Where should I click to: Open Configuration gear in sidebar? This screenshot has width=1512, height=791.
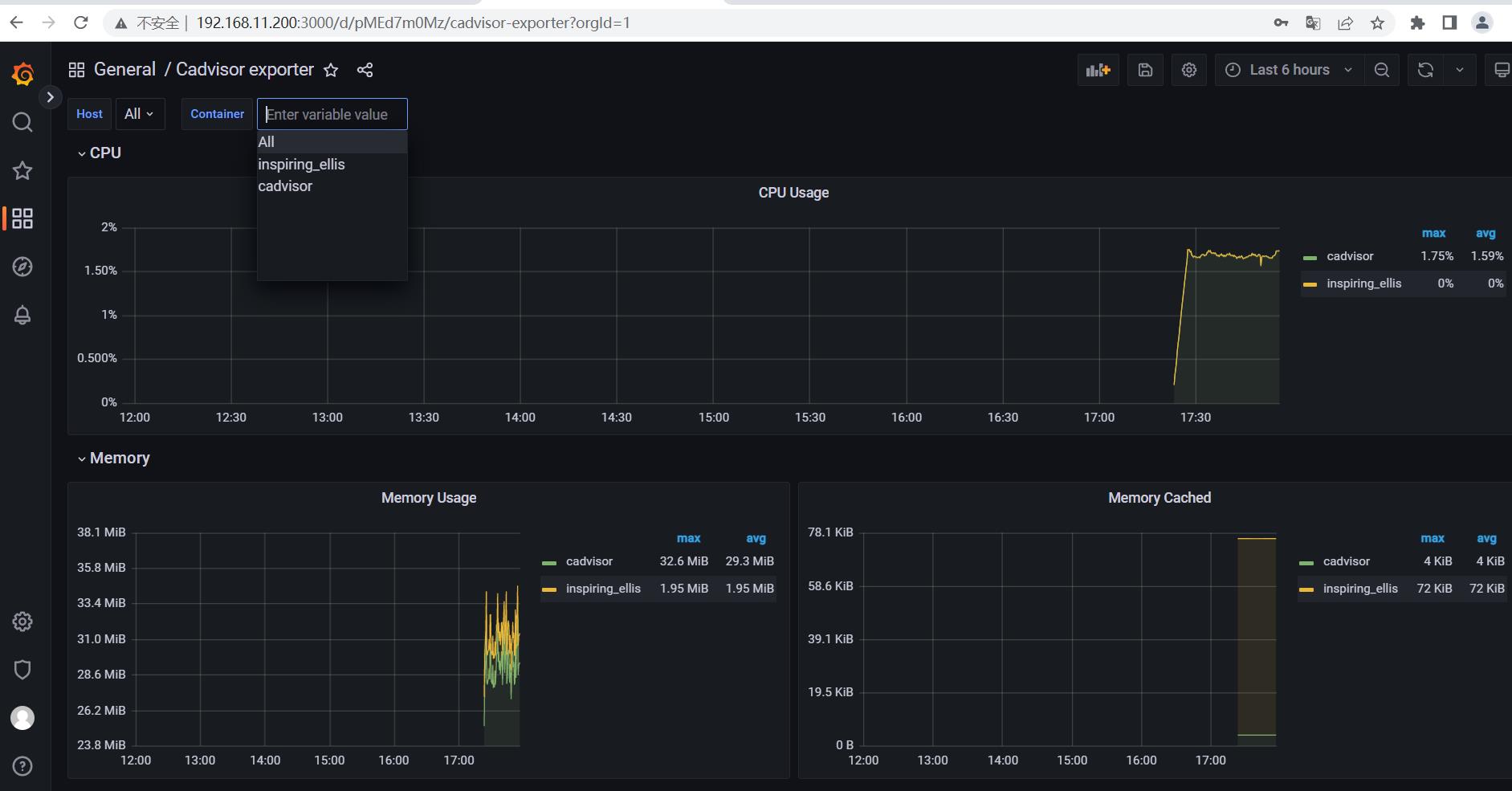[22, 622]
